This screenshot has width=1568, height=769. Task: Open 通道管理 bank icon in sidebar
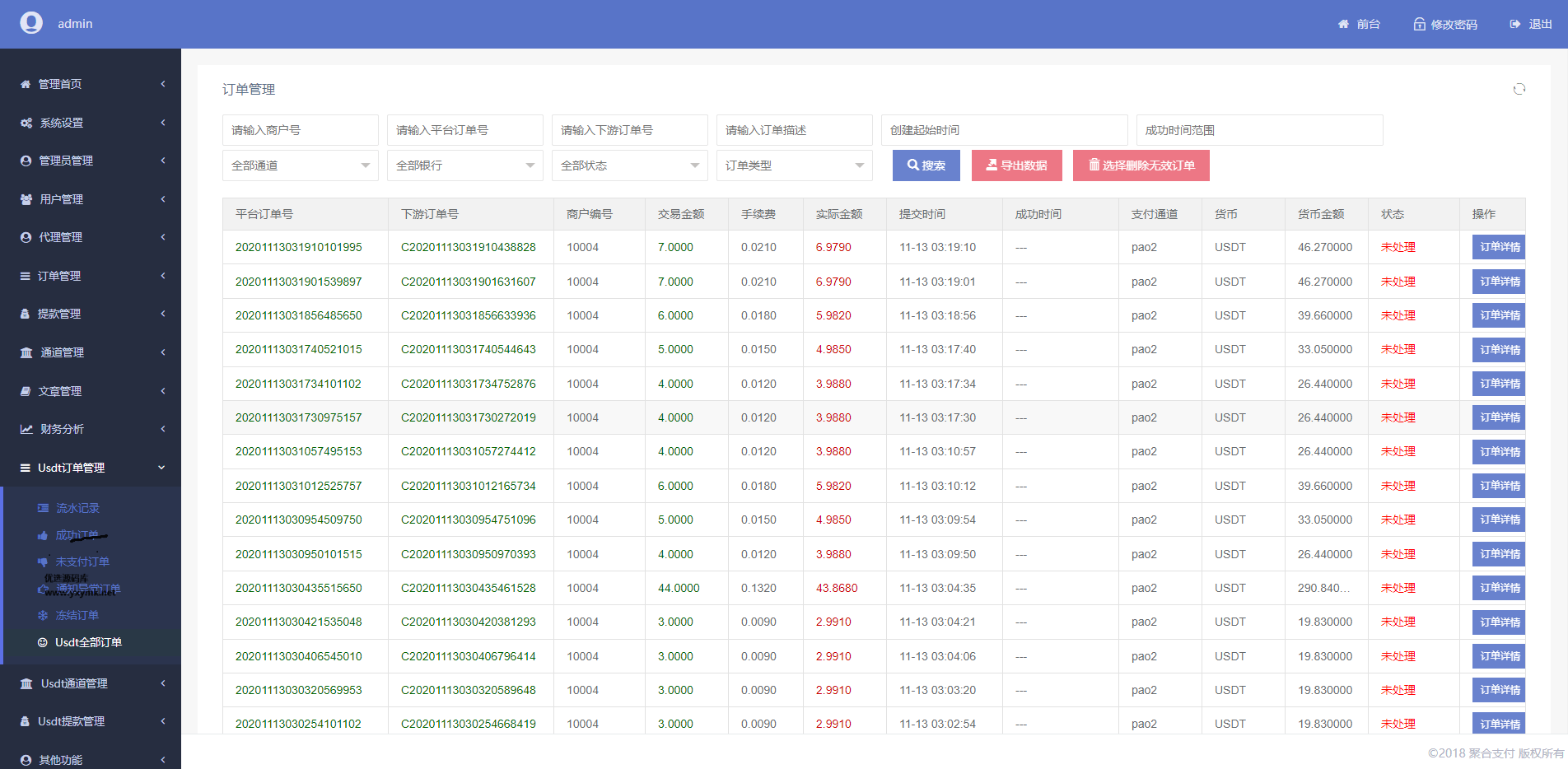coord(26,352)
